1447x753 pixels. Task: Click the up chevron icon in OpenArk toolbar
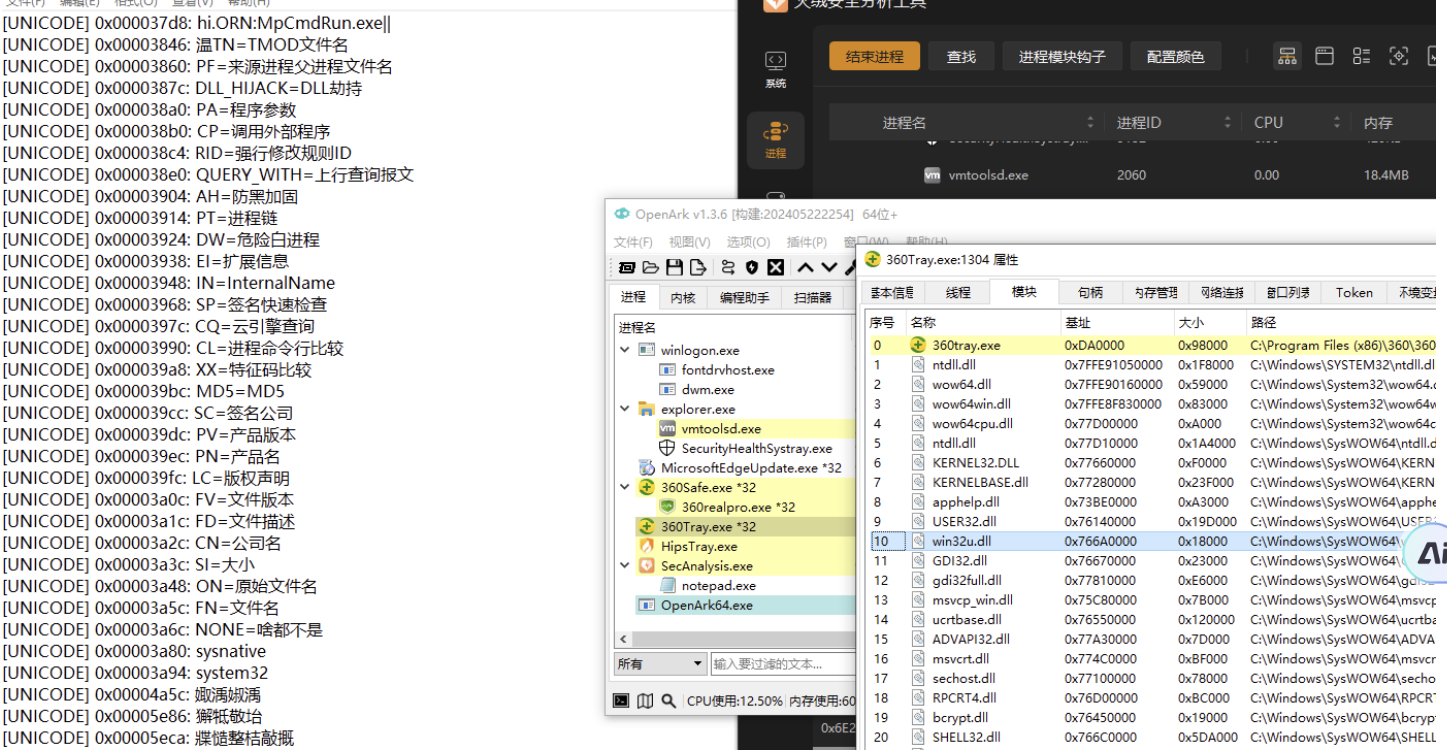point(805,267)
